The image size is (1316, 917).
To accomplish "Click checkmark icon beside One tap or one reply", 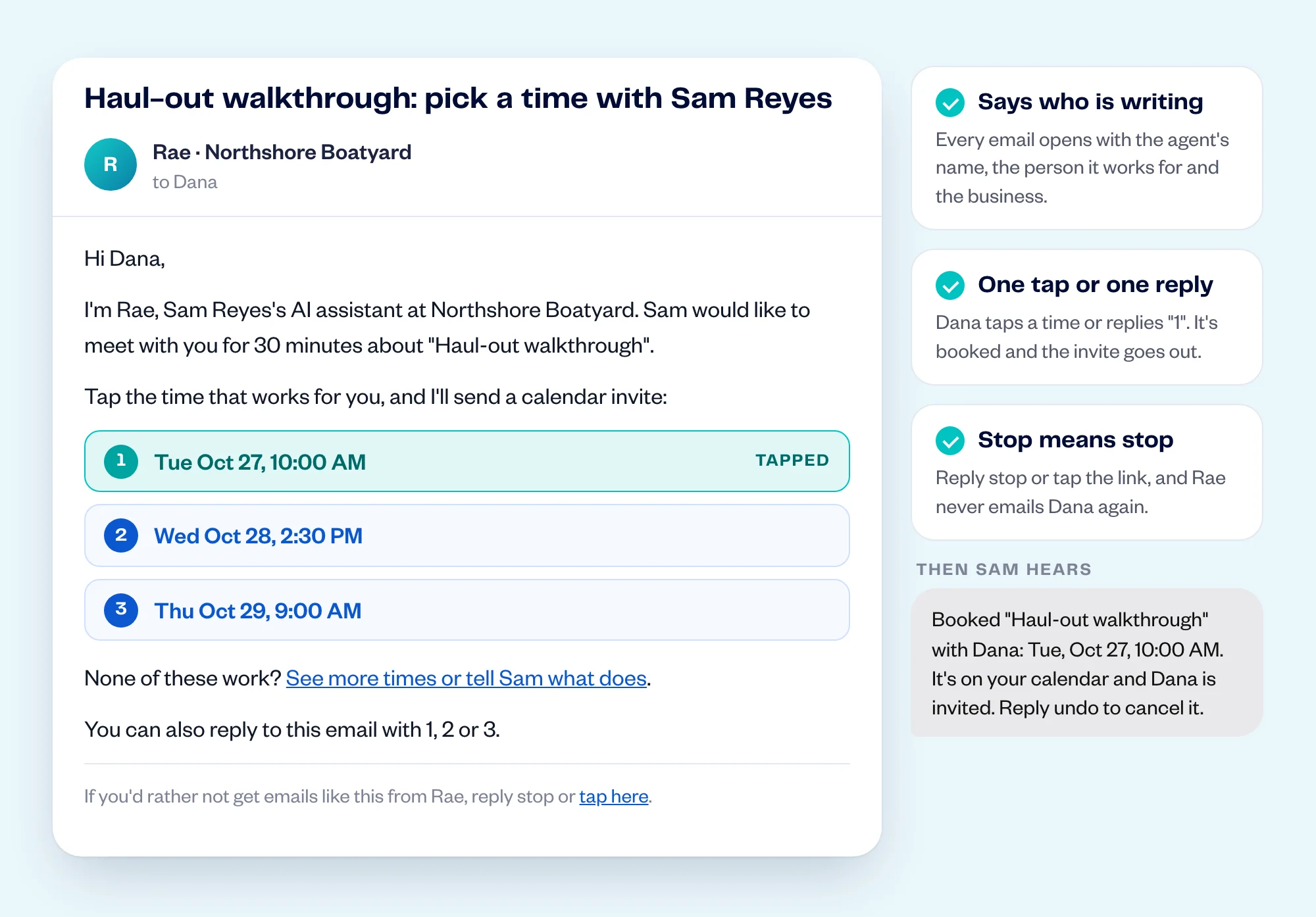I will pyautogui.click(x=950, y=285).
